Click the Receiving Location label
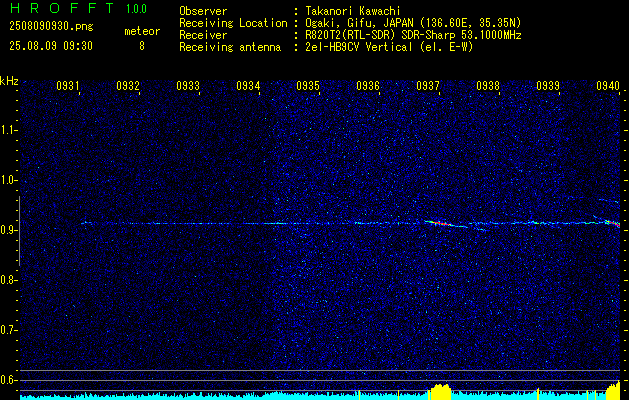This screenshot has height=400, width=629. [233, 23]
